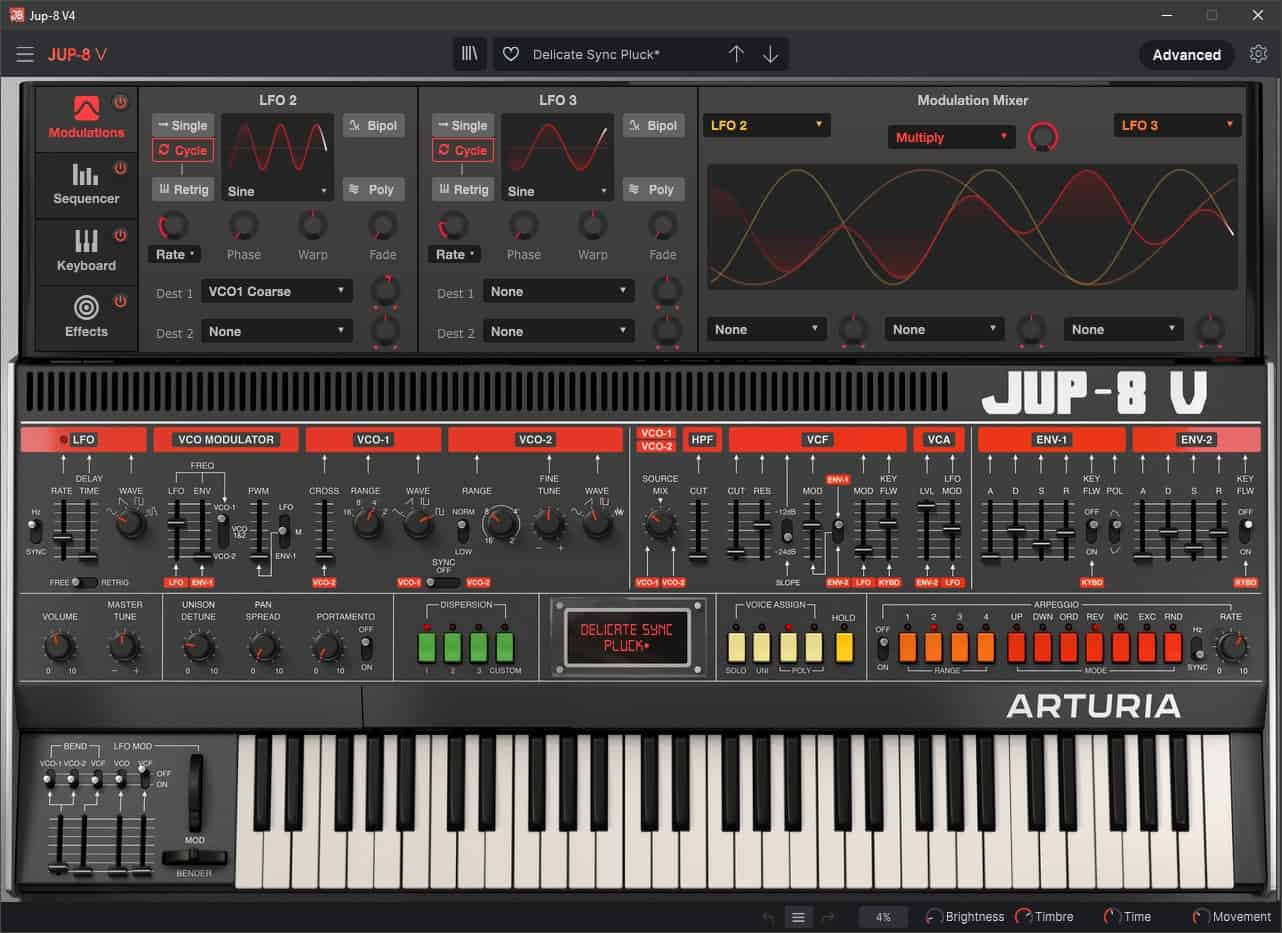Favorite the Delicate Sync Pluck preset

[x=511, y=54]
